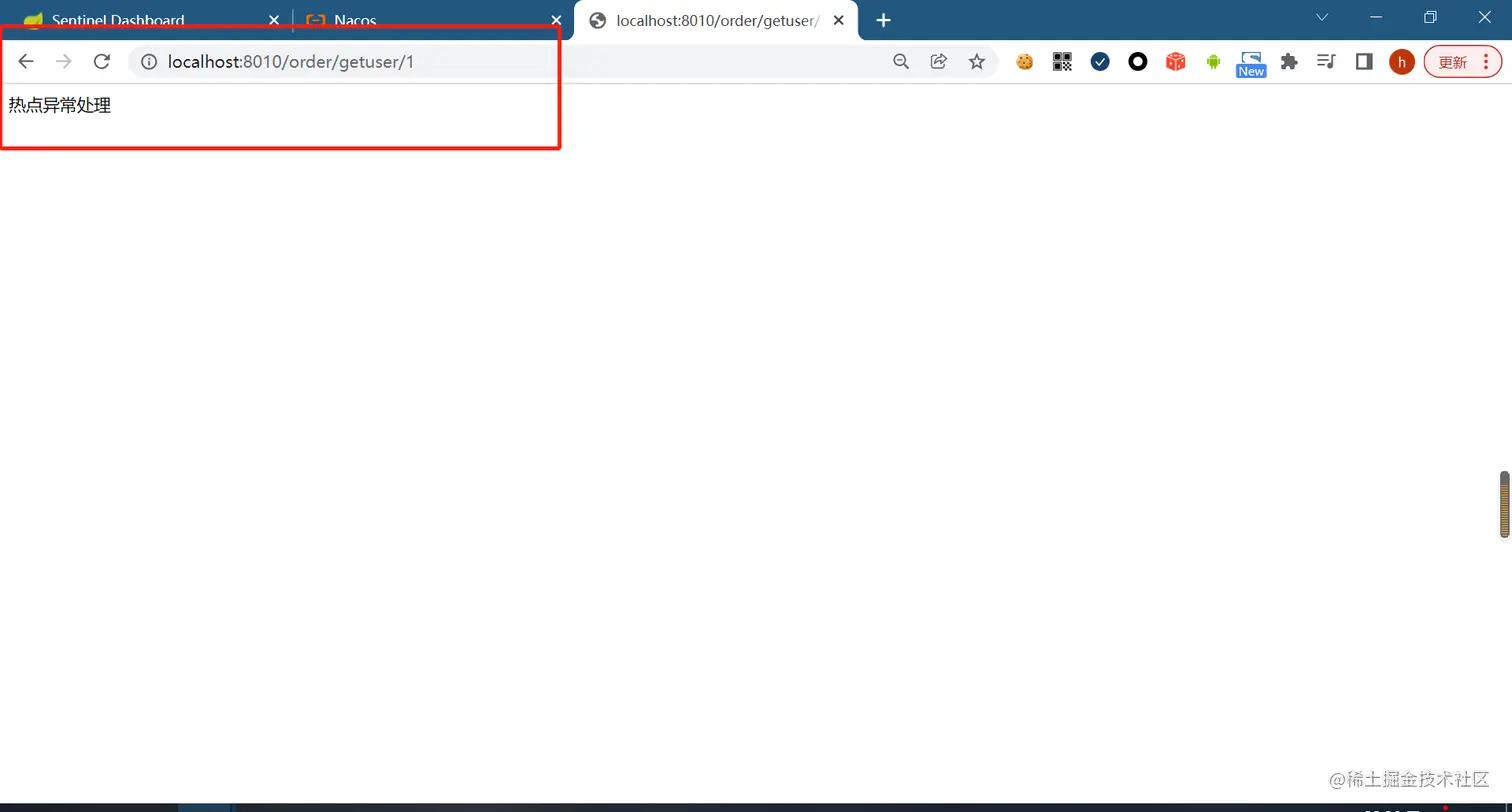Close the localhost:8010 tab

click(x=839, y=20)
